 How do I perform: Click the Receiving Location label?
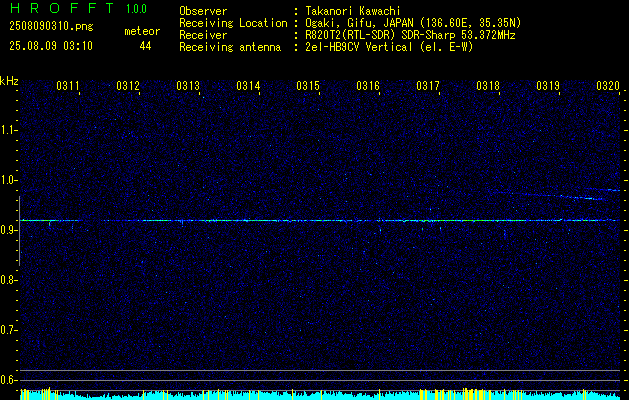click(233, 23)
